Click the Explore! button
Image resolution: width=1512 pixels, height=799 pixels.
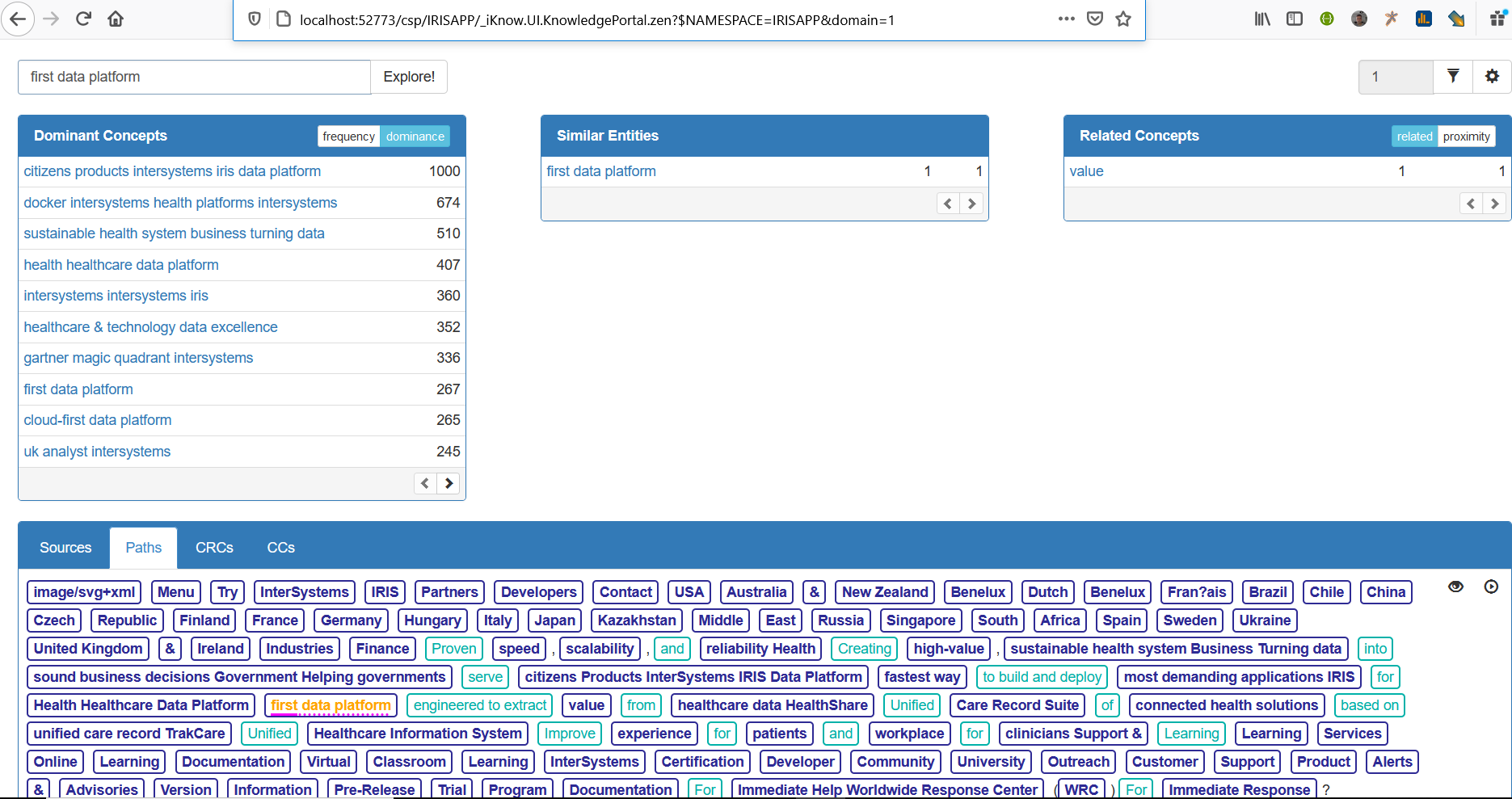(x=409, y=77)
